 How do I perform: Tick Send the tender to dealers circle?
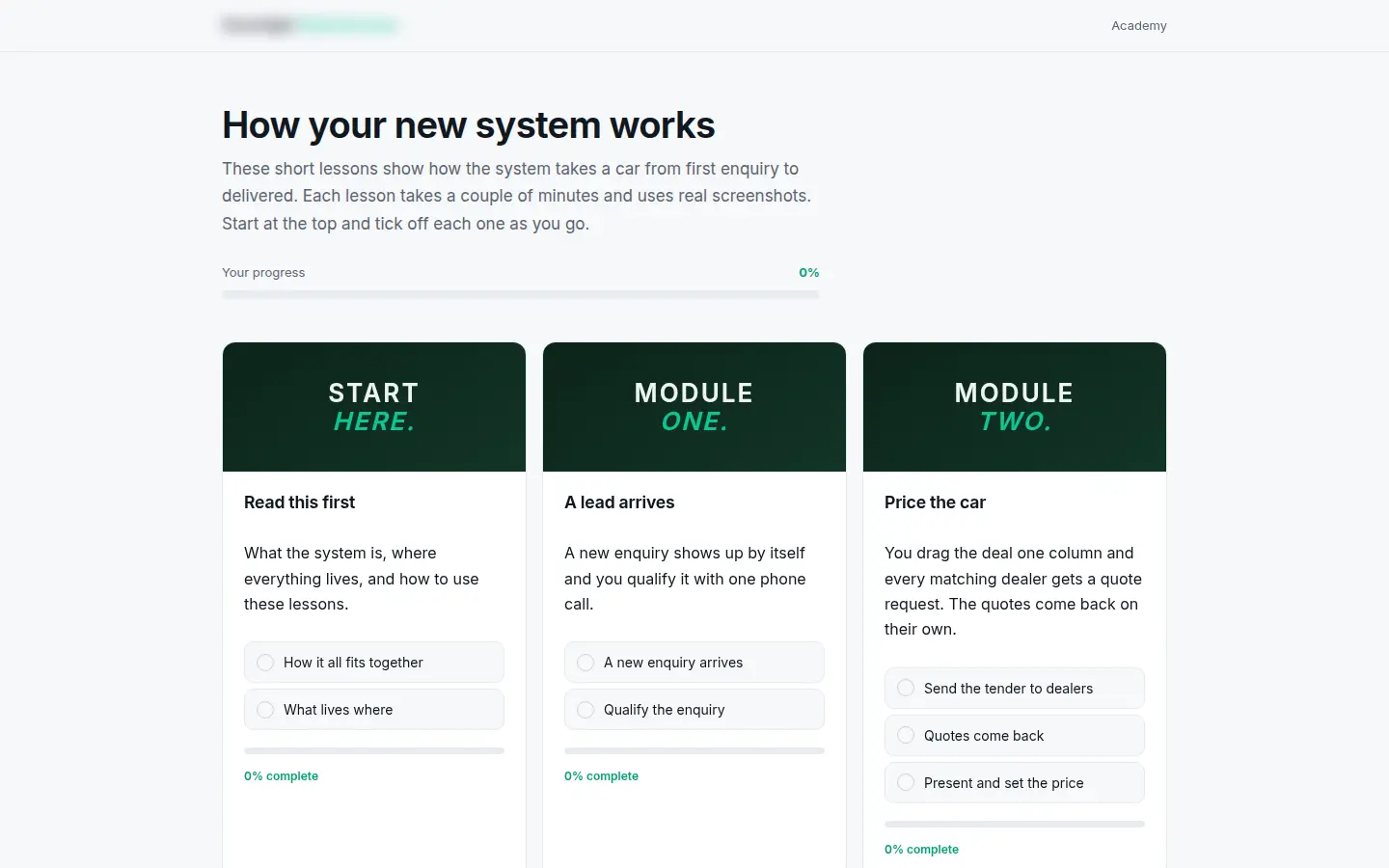tap(906, 688)
